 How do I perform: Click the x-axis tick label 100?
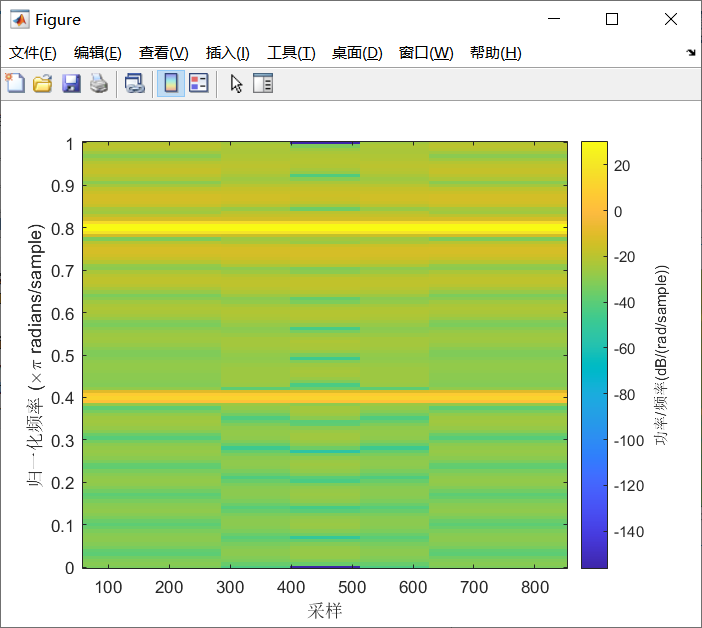[108, 587]
